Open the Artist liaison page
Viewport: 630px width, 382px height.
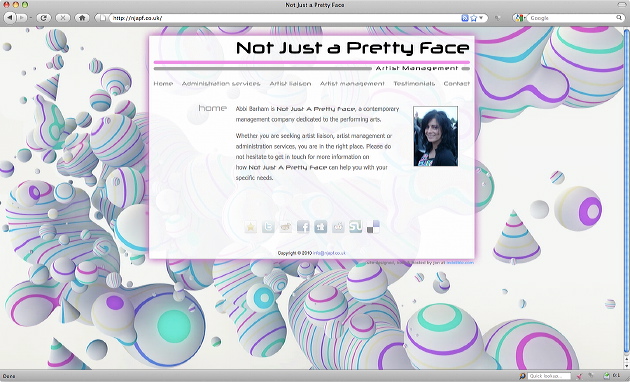pyautogui.click(x=290, y=84)
